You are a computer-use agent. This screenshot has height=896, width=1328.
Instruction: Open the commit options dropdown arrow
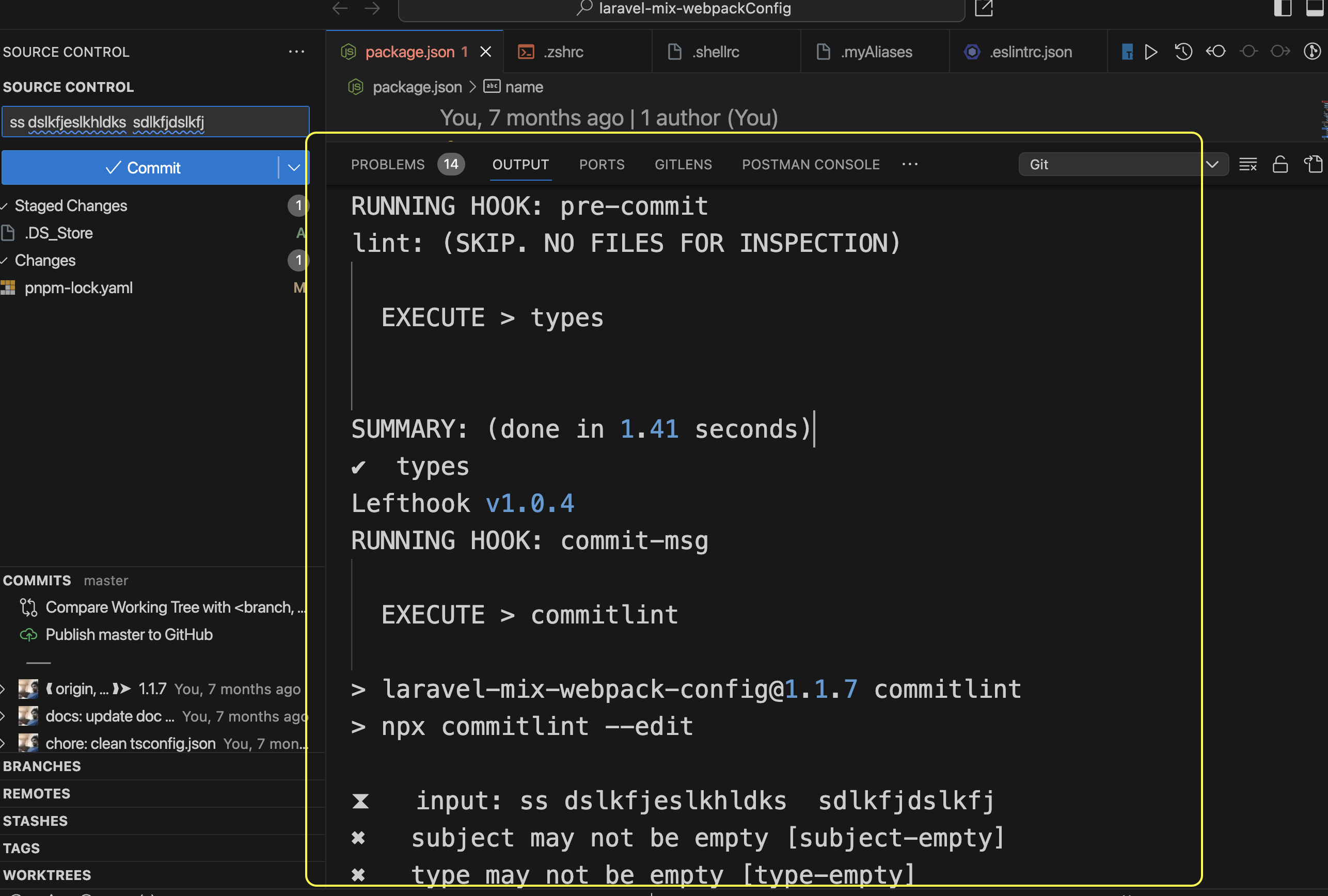pos(294,167)
